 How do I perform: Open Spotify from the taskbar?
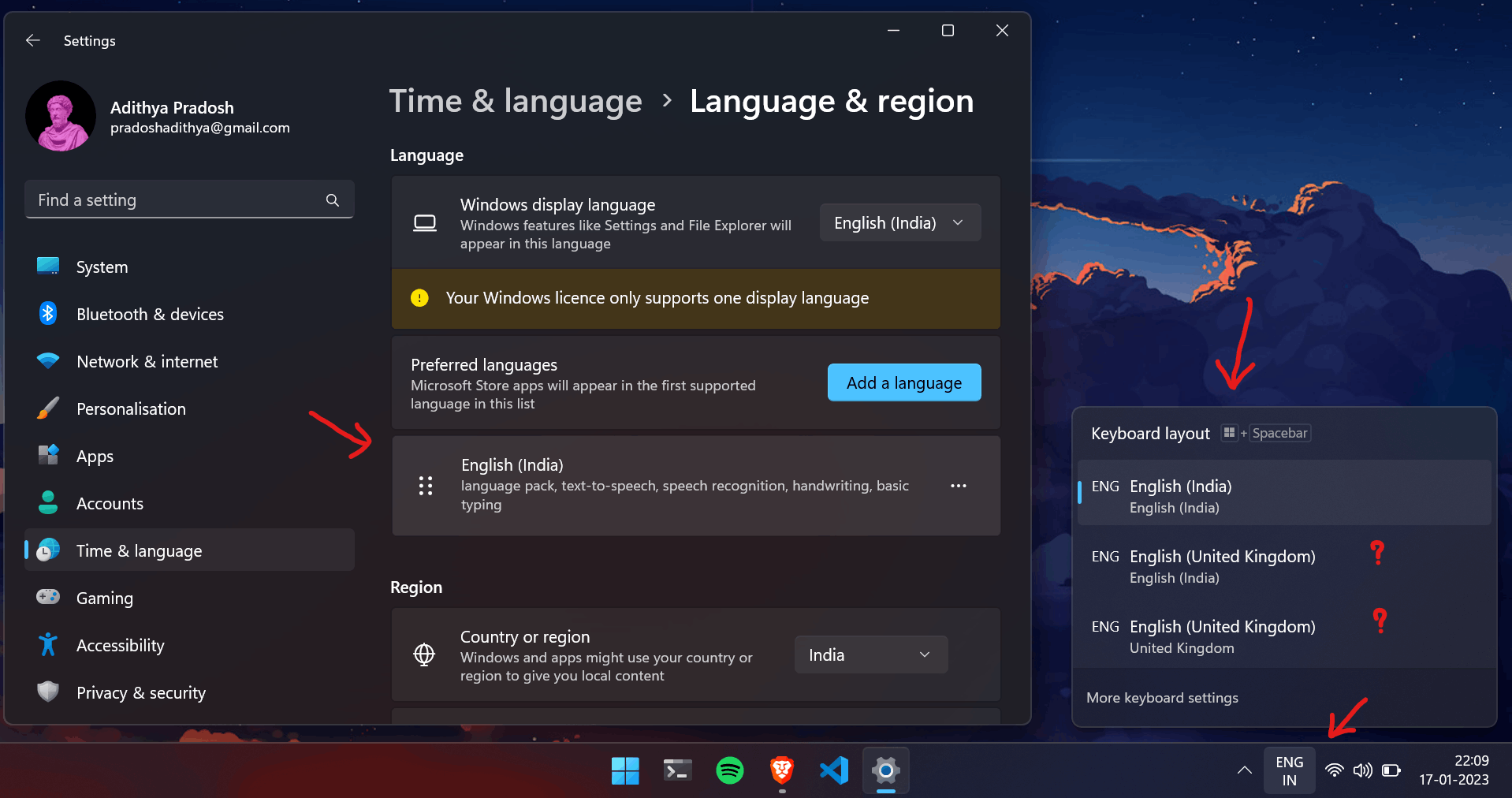point(730,770)
